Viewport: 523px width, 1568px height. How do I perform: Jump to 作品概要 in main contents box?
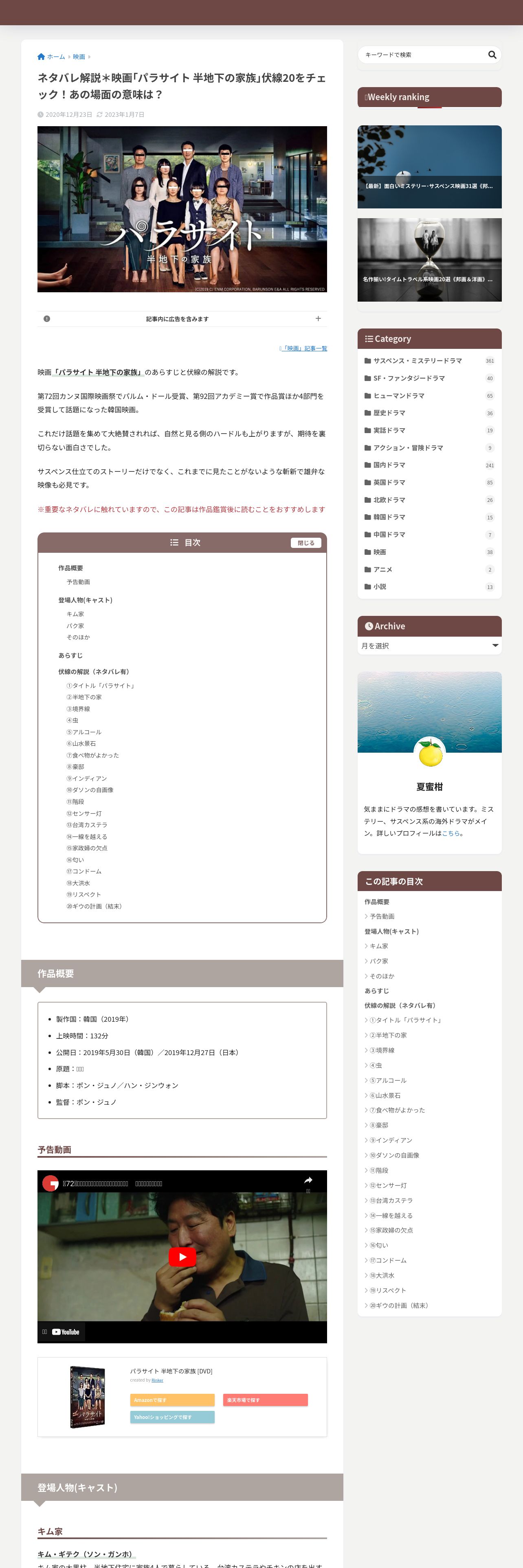(70, 568)
